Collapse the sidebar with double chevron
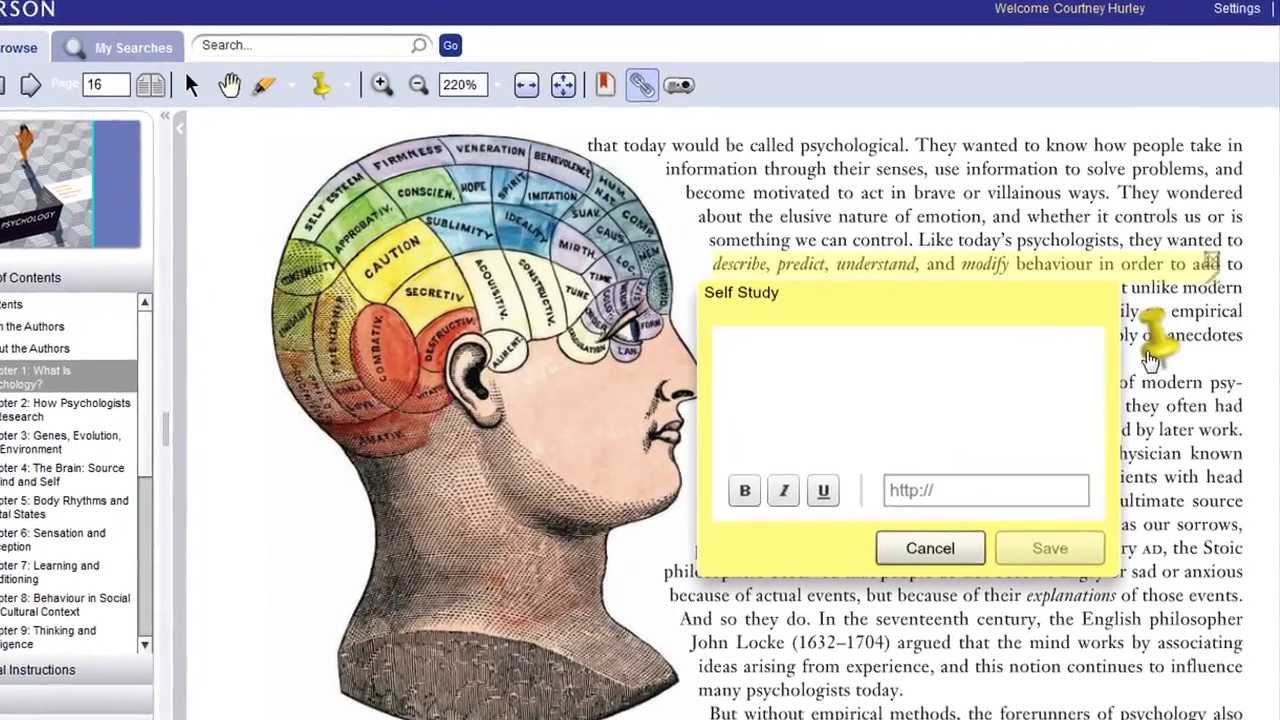Image resolution: width=1280 pixels, height=720 pixels. [x=165, y=117]
